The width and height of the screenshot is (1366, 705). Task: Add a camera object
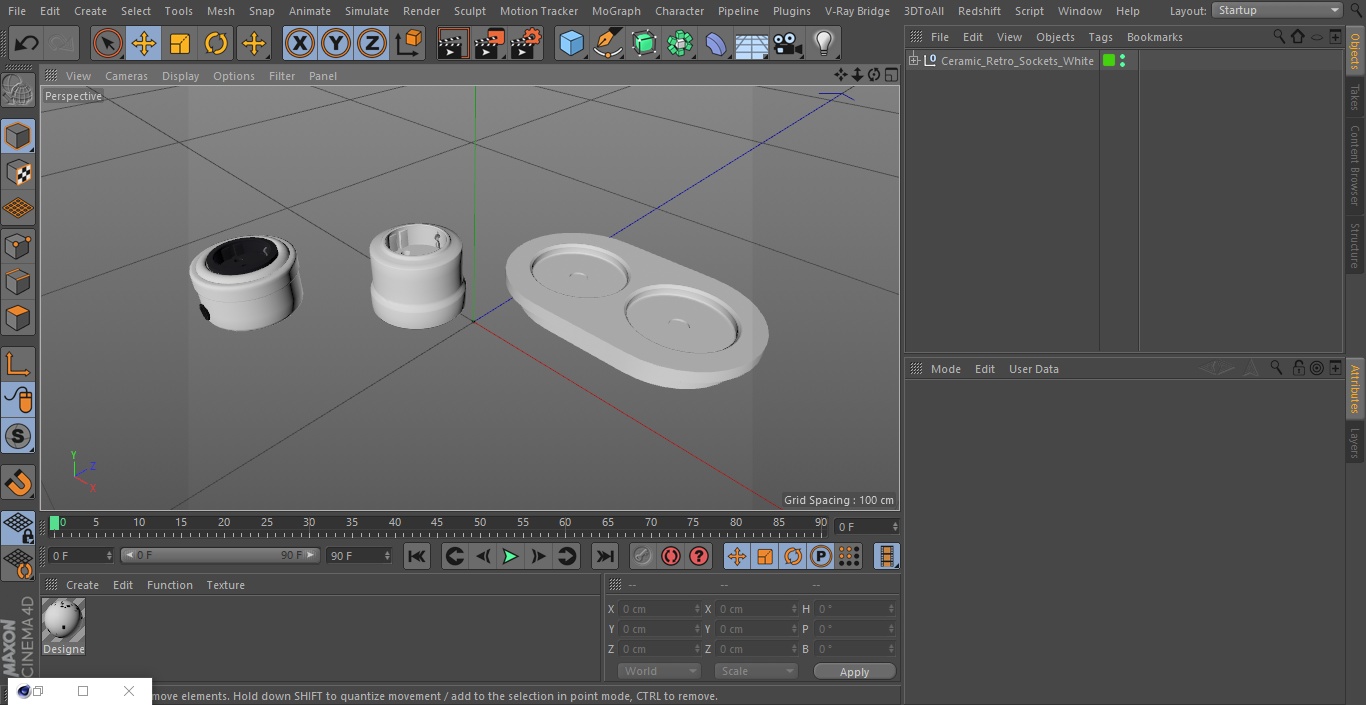(788, 44)
